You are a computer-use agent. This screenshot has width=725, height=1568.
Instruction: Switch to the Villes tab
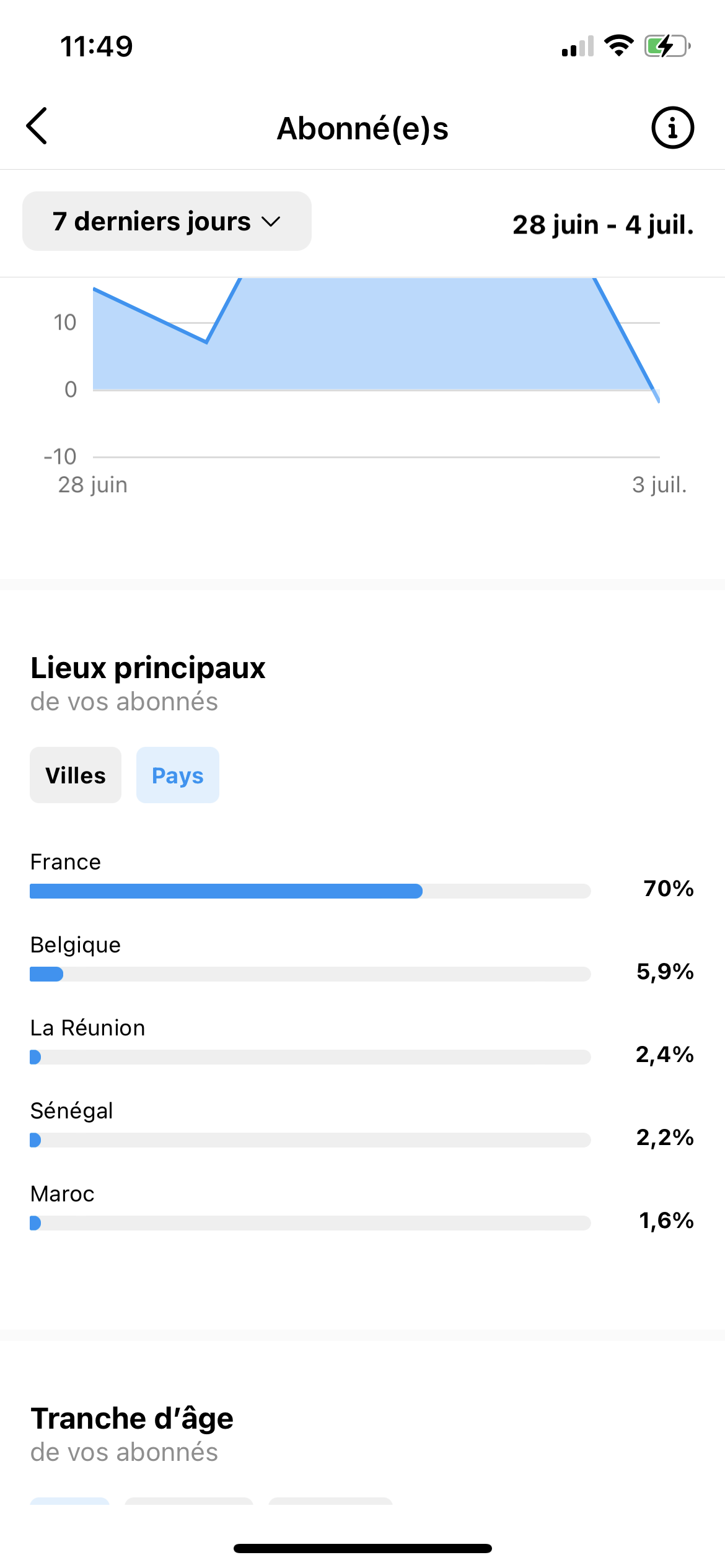[76, 775]
